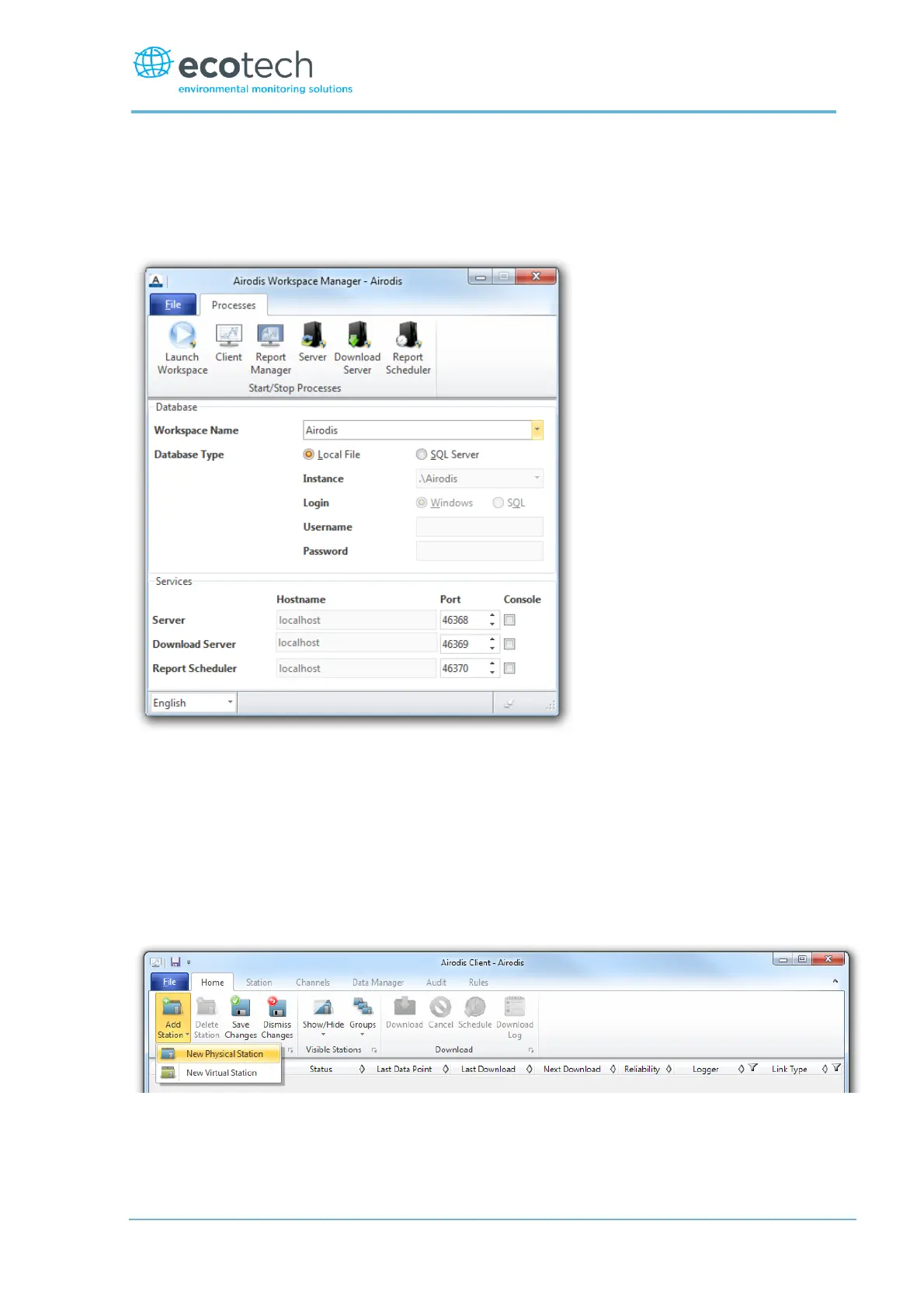Open the Download Log icon
924x1308 pixels.
[x=515, y=1007]
